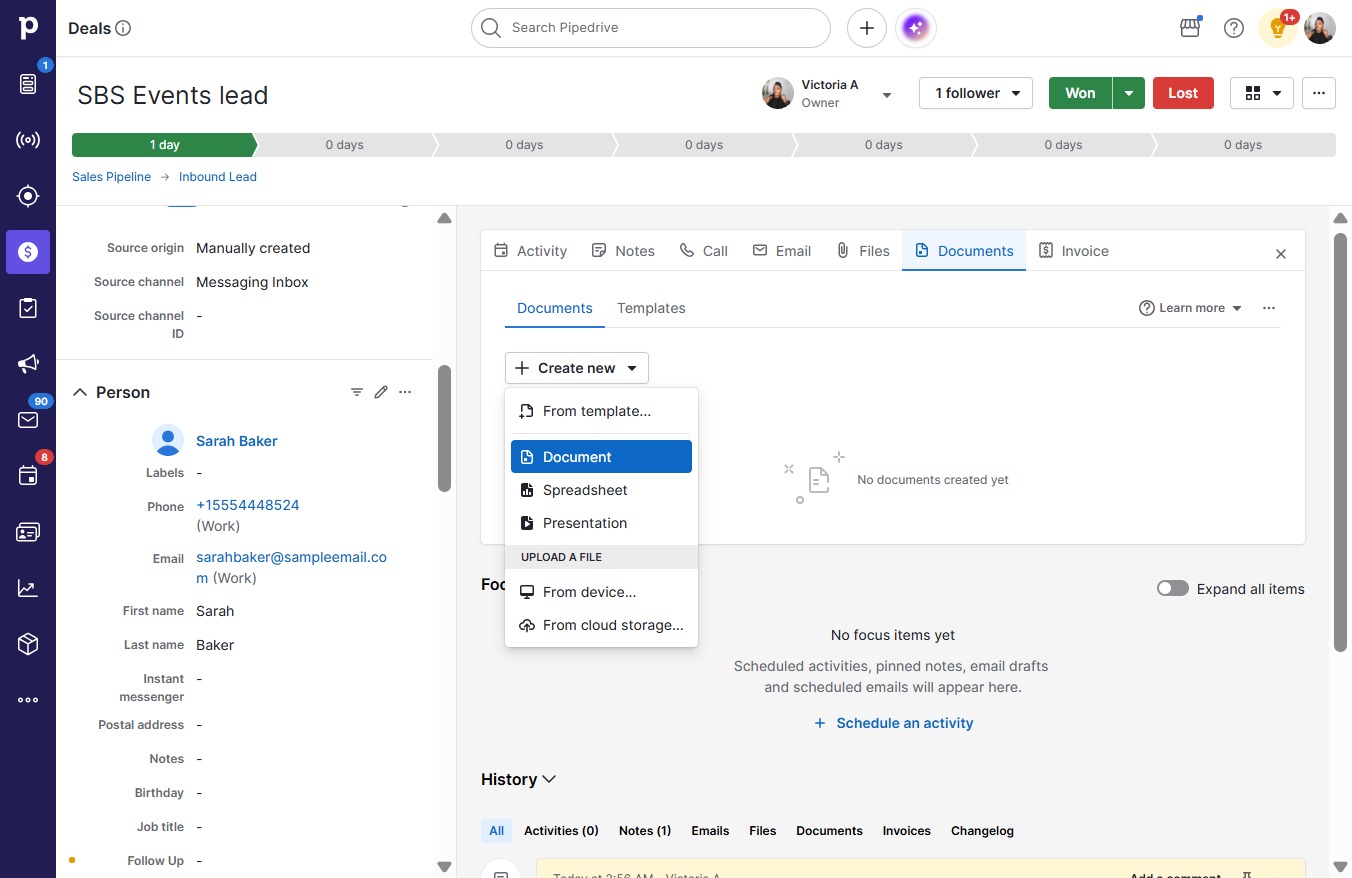Screen dimensions: 1352x878
Task: Open the user profile avatar
Action: coord(1320,28)
